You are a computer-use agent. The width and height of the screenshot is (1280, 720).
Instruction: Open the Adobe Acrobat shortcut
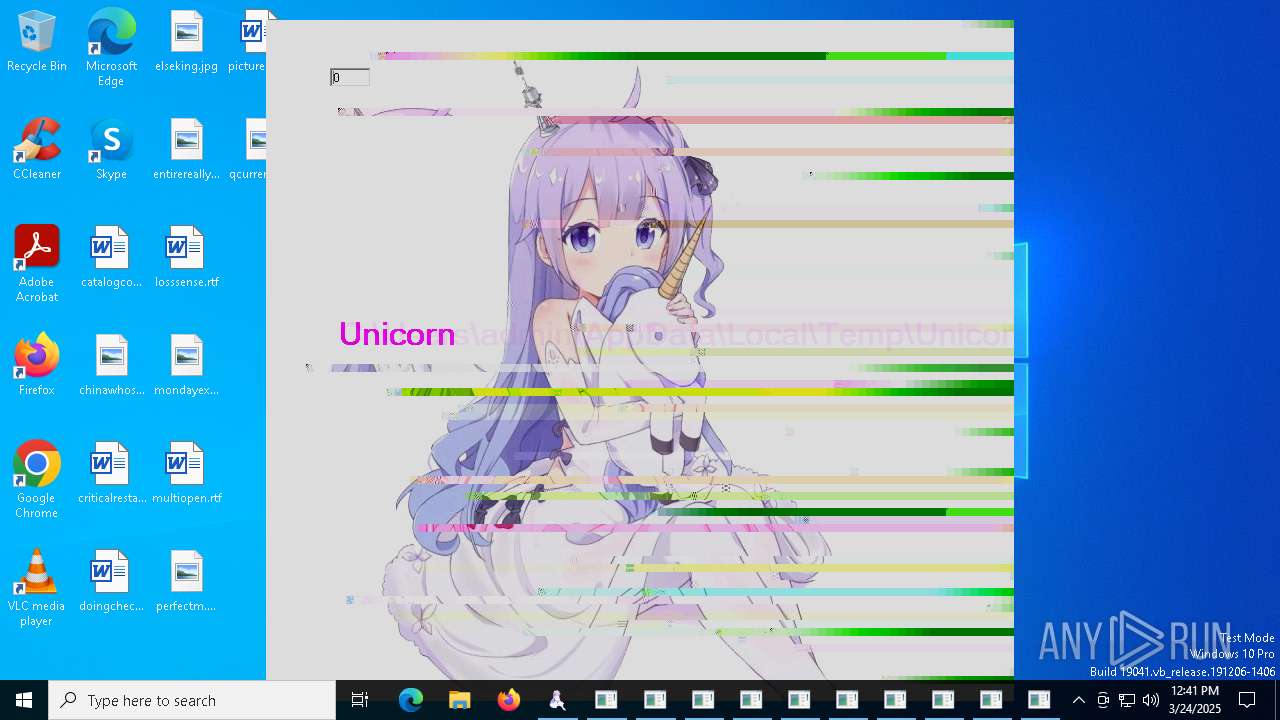click(37, 264)
